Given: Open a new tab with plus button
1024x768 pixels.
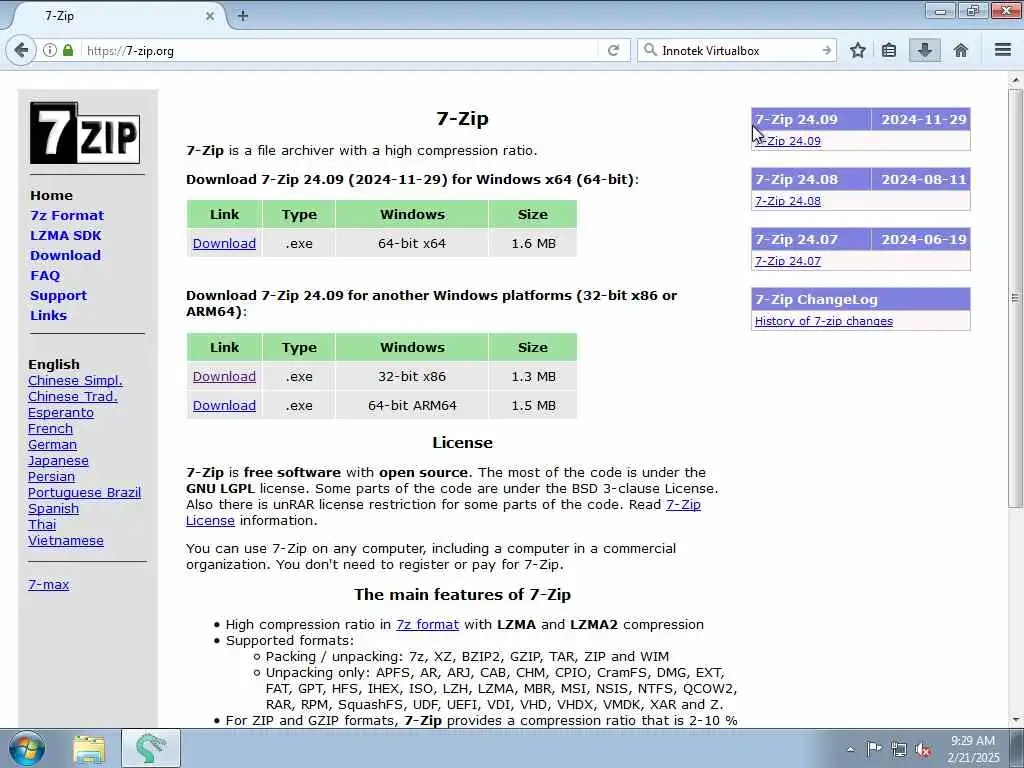Looking at the screenshot, I should (243, 16).
